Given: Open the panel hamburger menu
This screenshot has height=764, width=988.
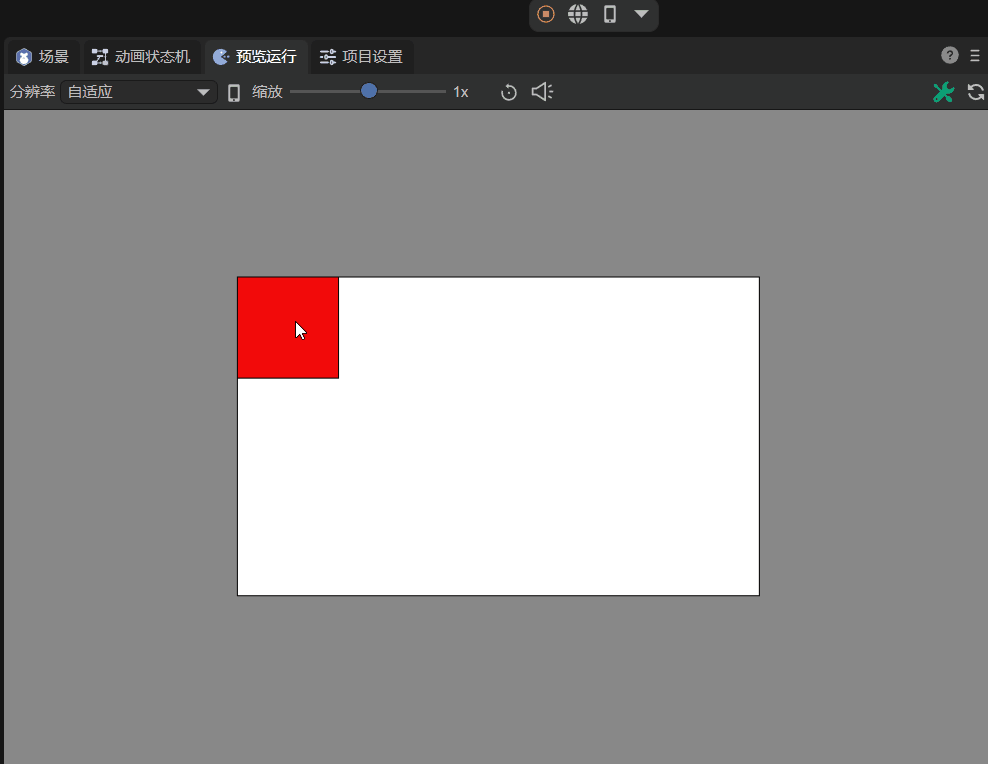Looking at the screenshot, I should click(975, 56).
